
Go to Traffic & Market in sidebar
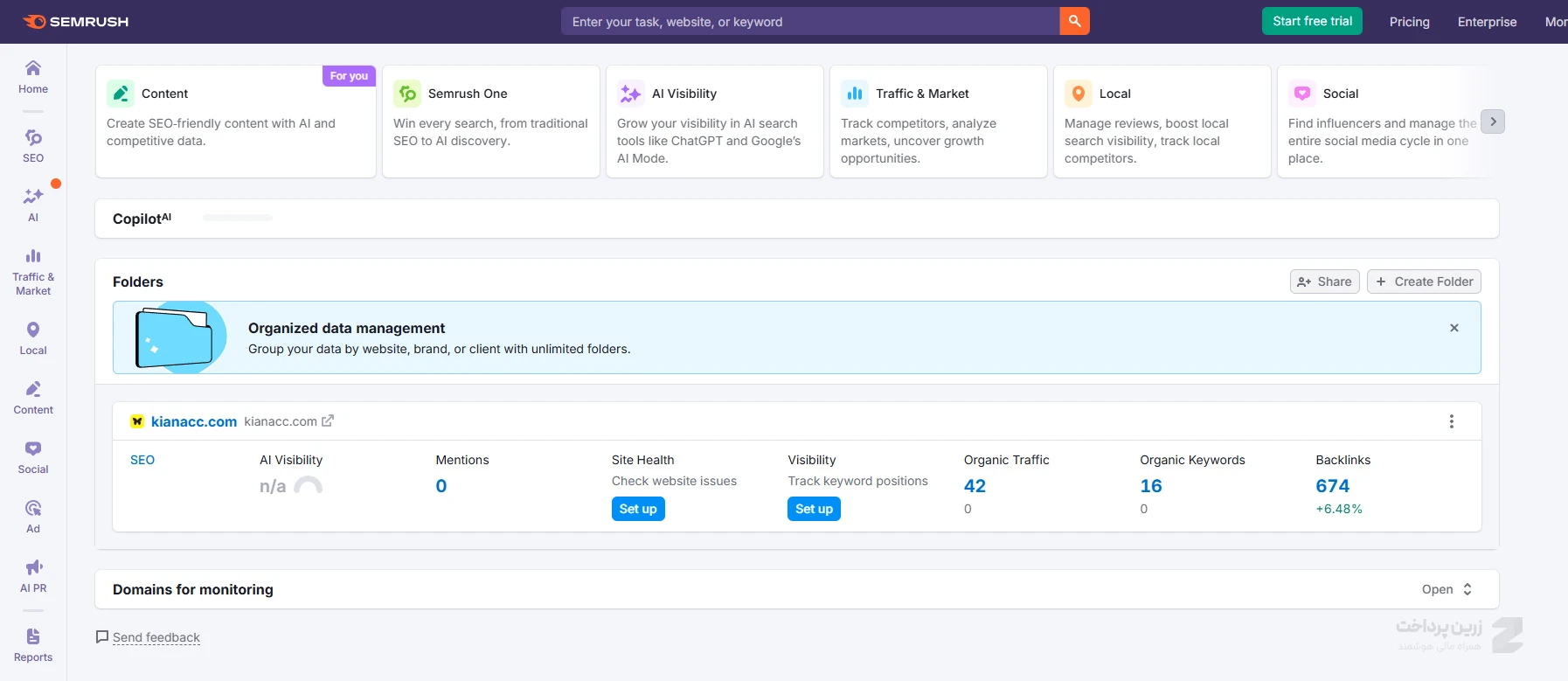(33, 272)
